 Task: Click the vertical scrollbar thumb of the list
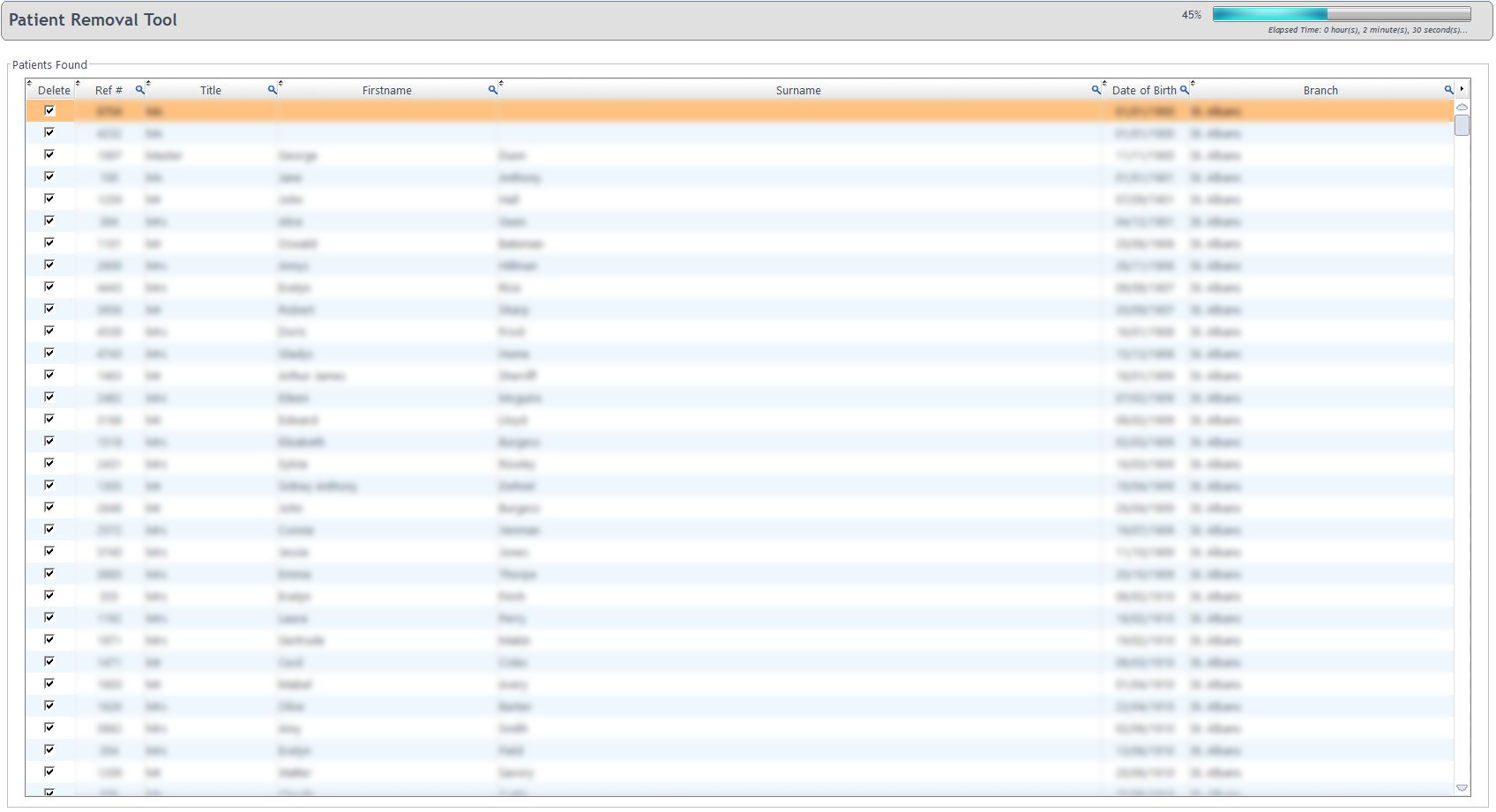coord(1462,125)
